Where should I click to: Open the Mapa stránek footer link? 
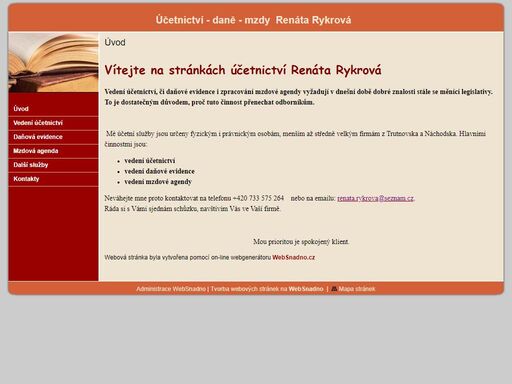357,289
